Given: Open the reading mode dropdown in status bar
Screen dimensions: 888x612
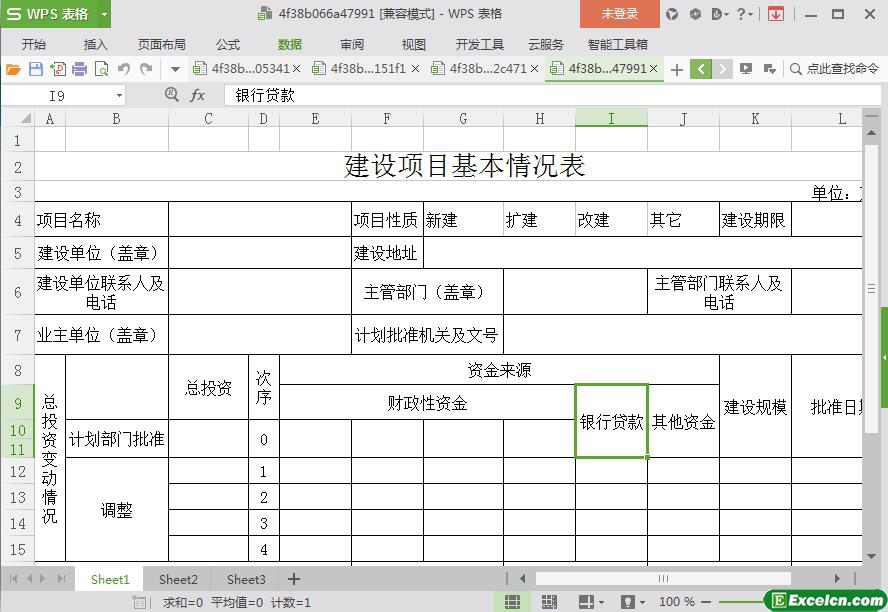Looking at the screenshot, I should [601, 602].
